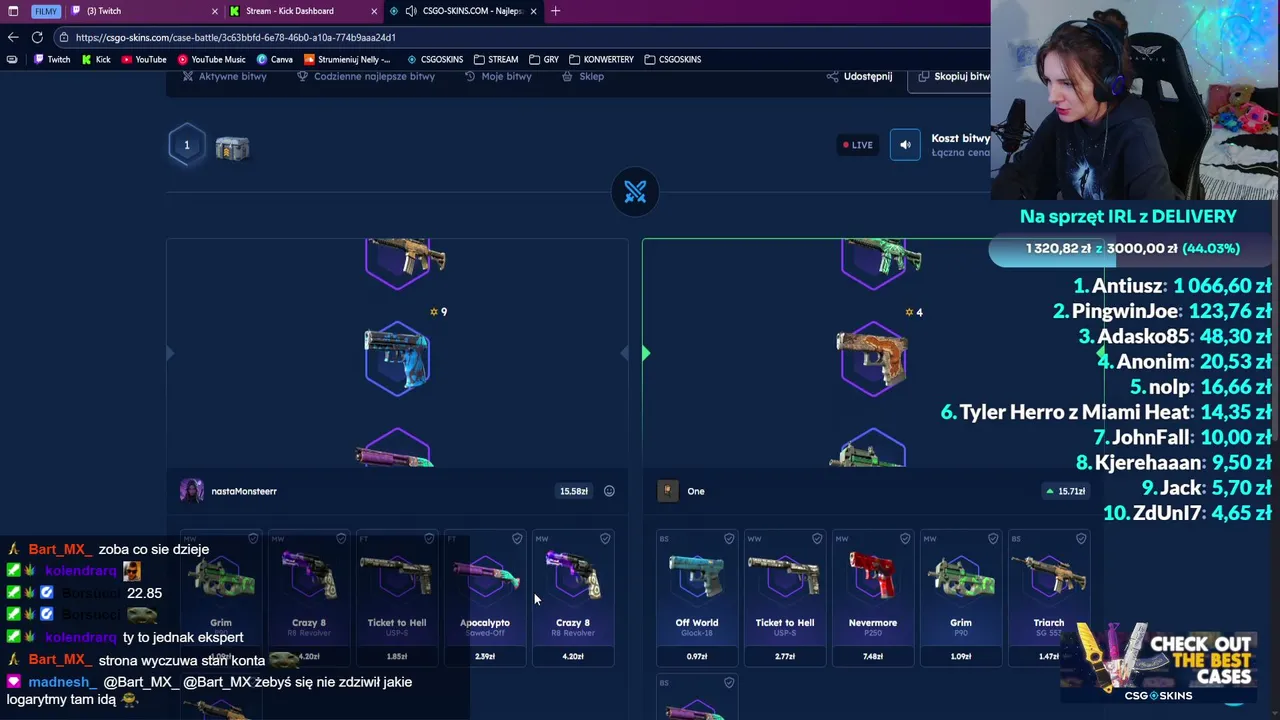Toggle the battle sound speaker button

click(905, 145)
